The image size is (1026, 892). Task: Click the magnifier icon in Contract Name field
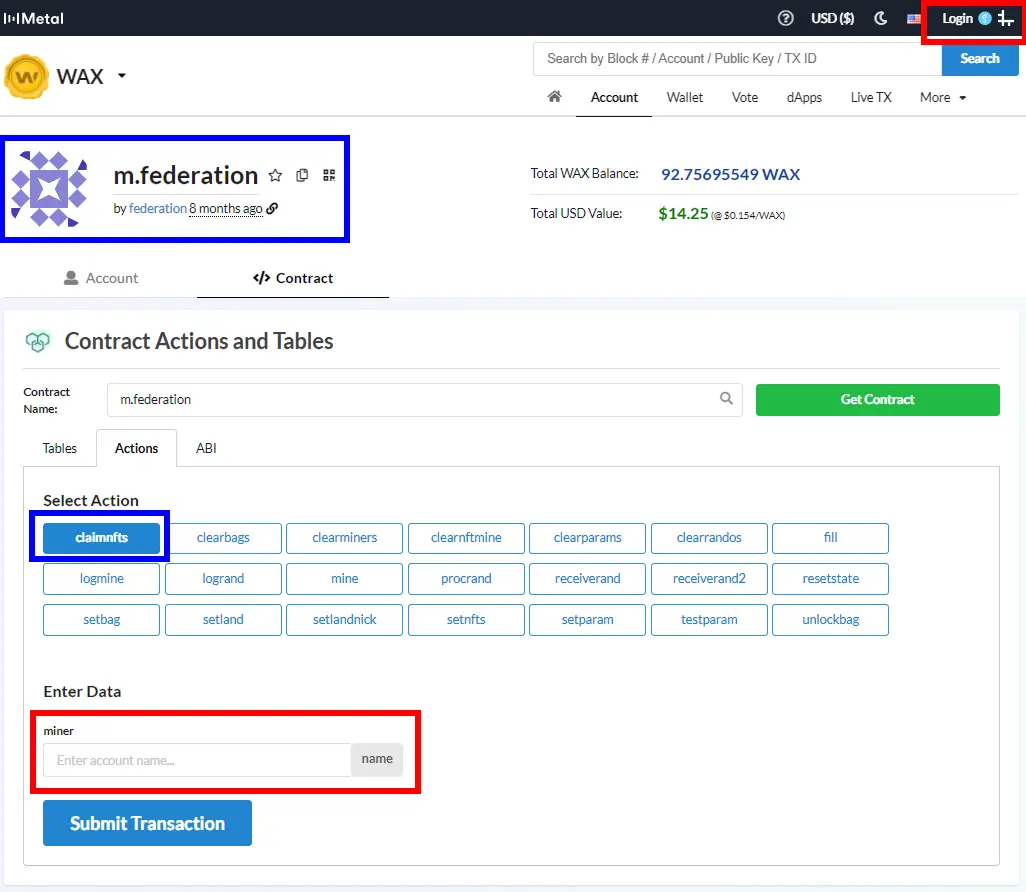726,399
